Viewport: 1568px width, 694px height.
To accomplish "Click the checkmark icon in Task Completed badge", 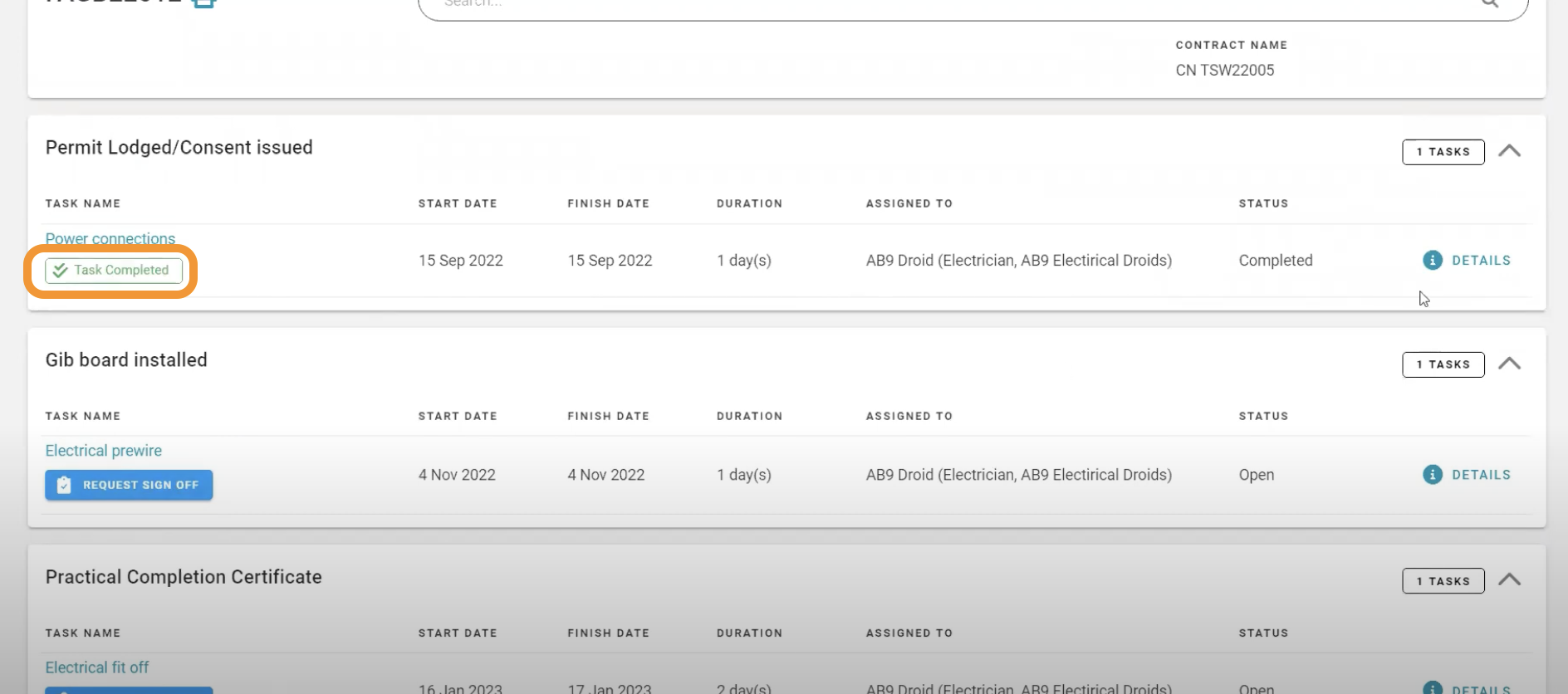I will pos(61,270).
